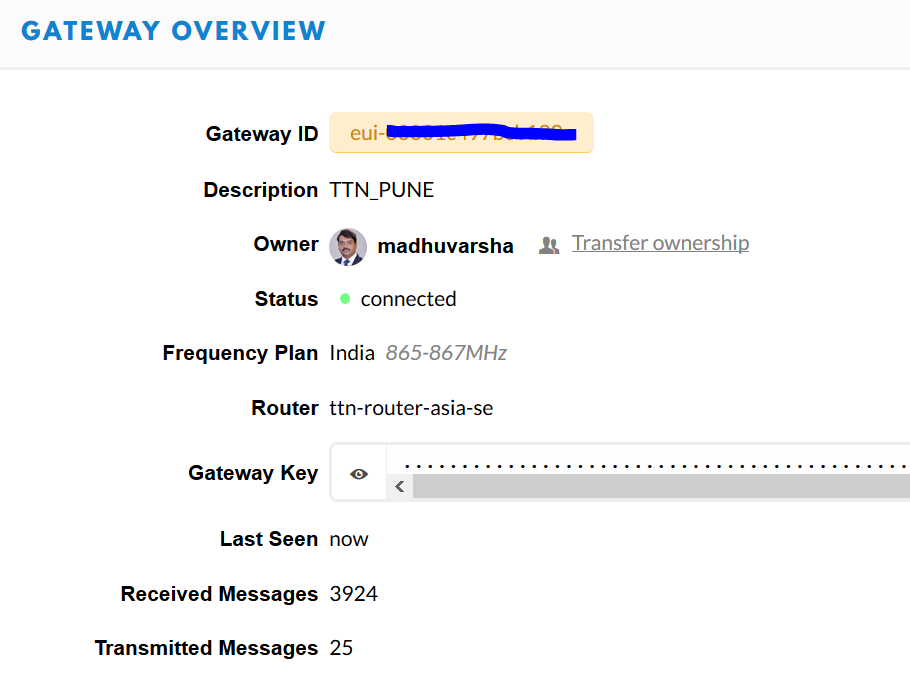Click the Last Seen value showing now
Image resolution: width=910 pixels, height=682 pixels.
349,538
